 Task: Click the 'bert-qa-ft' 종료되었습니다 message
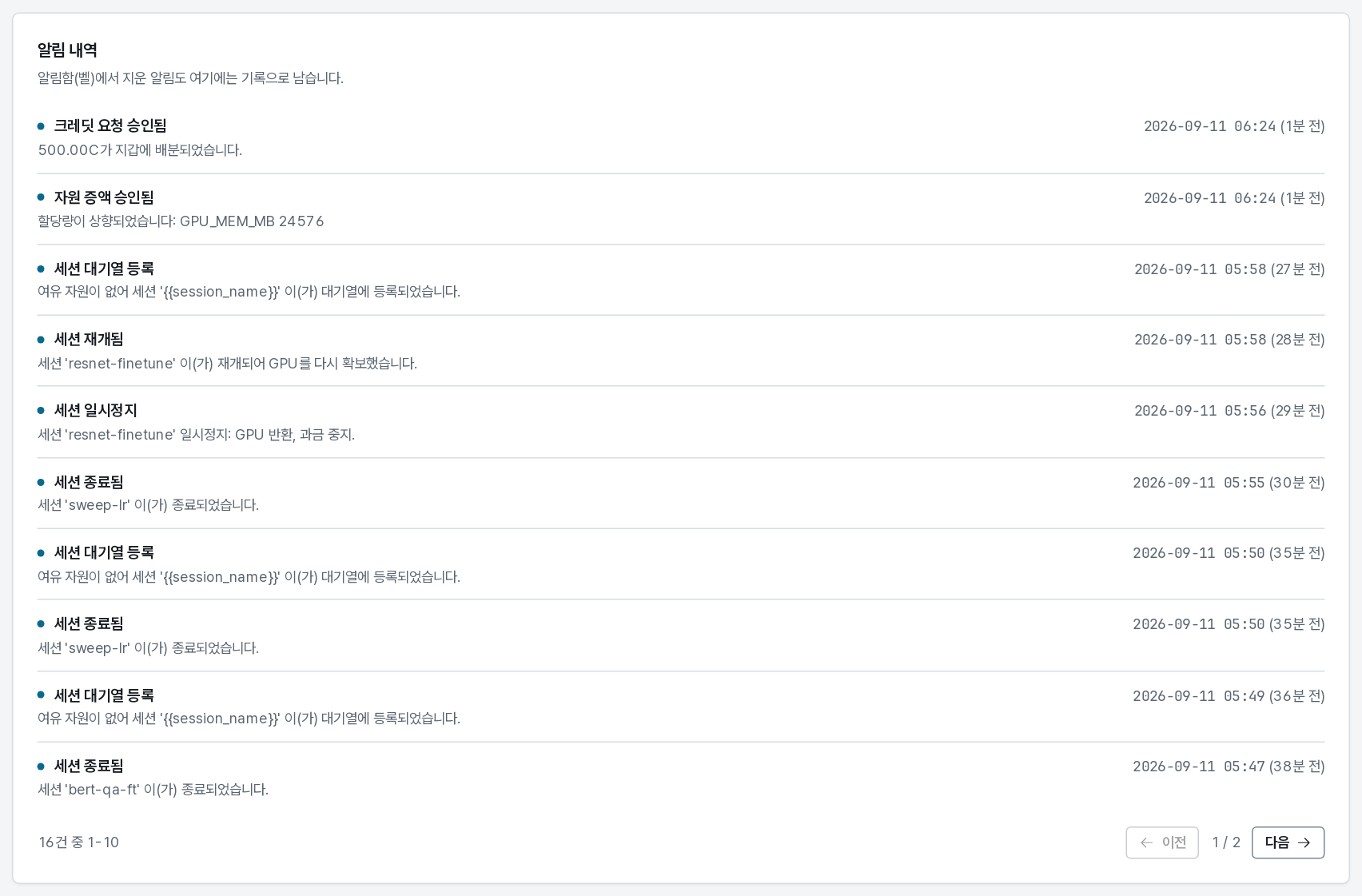point(153,790)
